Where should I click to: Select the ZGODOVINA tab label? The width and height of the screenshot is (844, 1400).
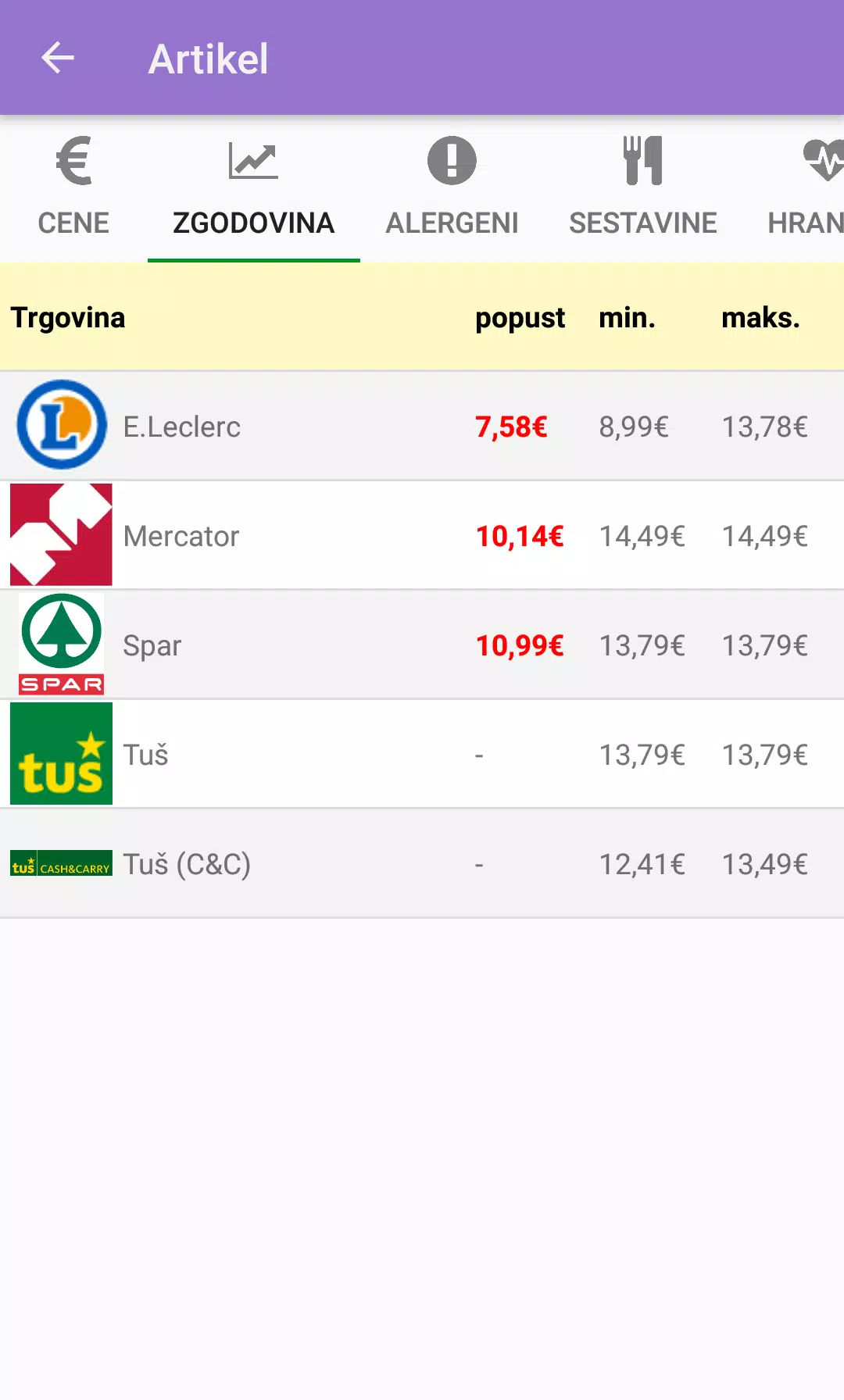(x=253, y=223)
